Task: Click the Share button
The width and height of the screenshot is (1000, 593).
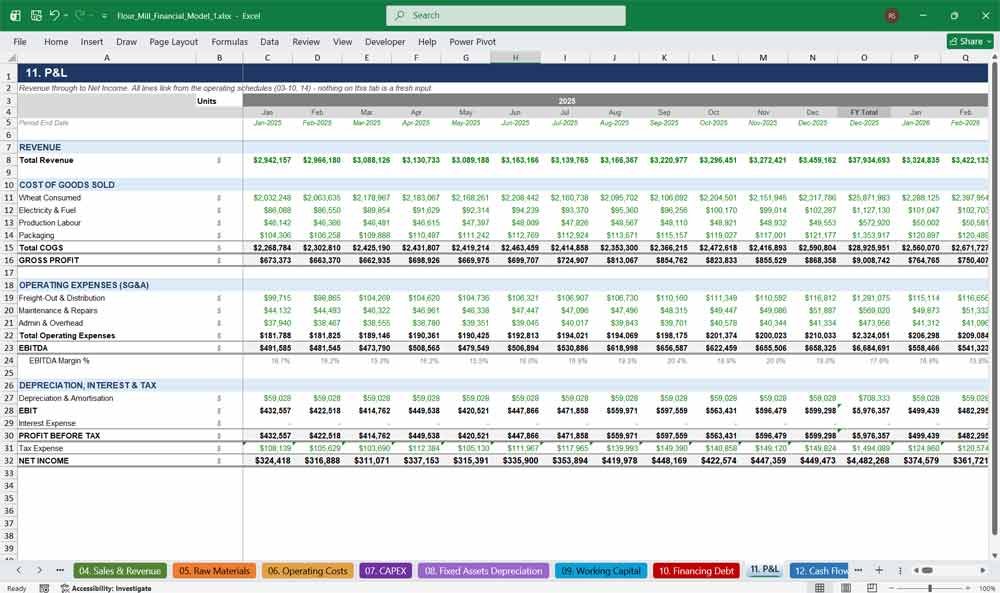Action: (x=970, y=41)
